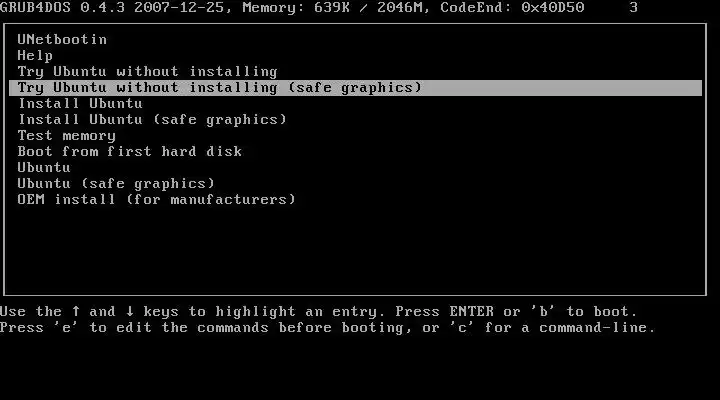Select OEM install (for manufacturers) entry
The width and height of the screenshot is (720, 400).
tap(156, 200)
